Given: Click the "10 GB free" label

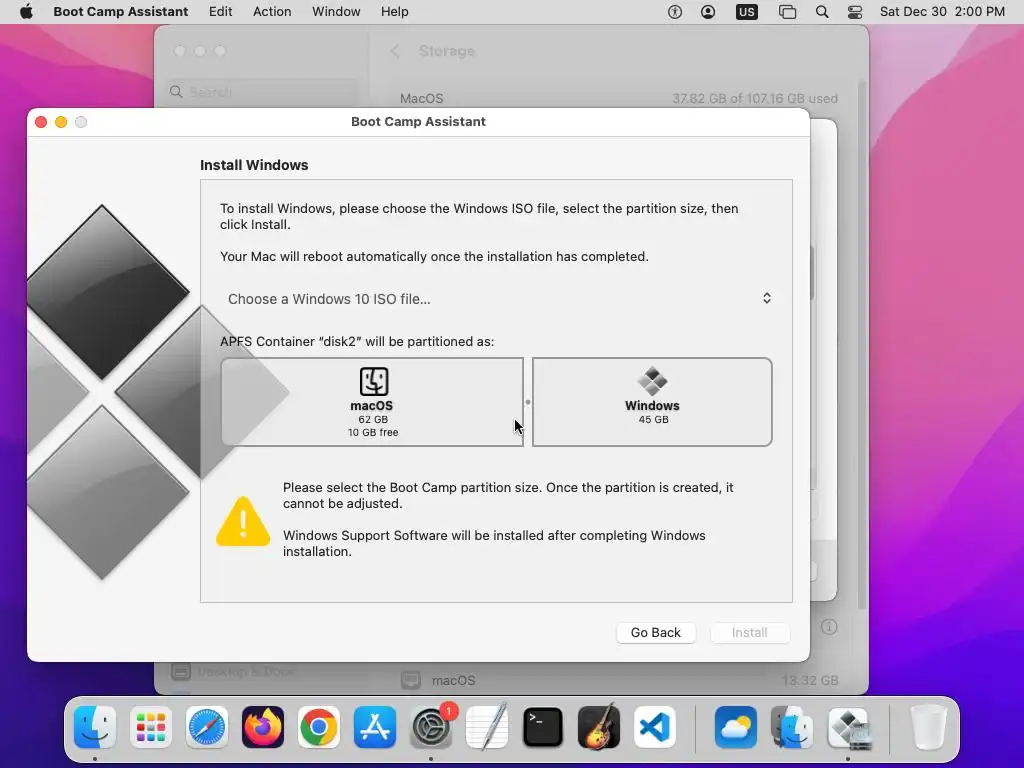Looking at the screenshot, I should pos(373,432).
